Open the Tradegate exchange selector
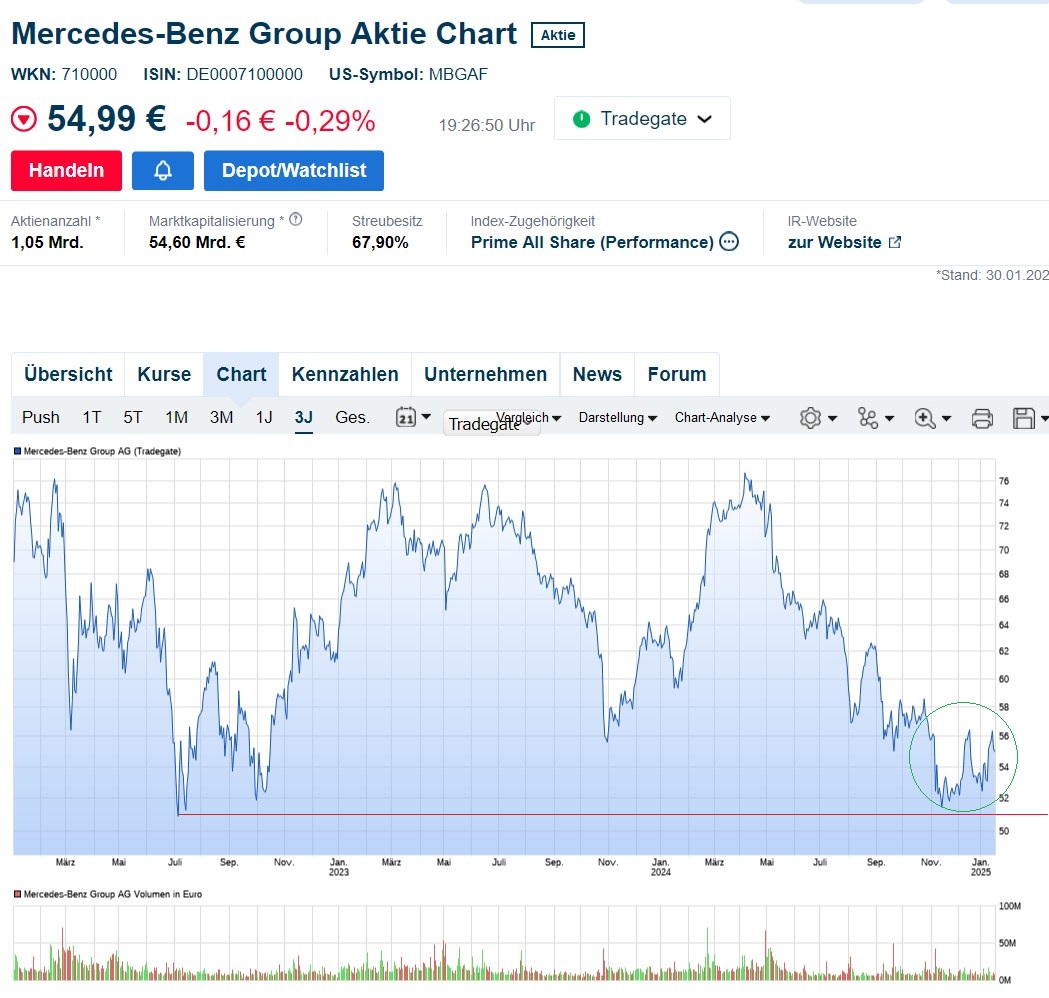The height and width of the screenshot is (998, 1049). coord(642,118)
